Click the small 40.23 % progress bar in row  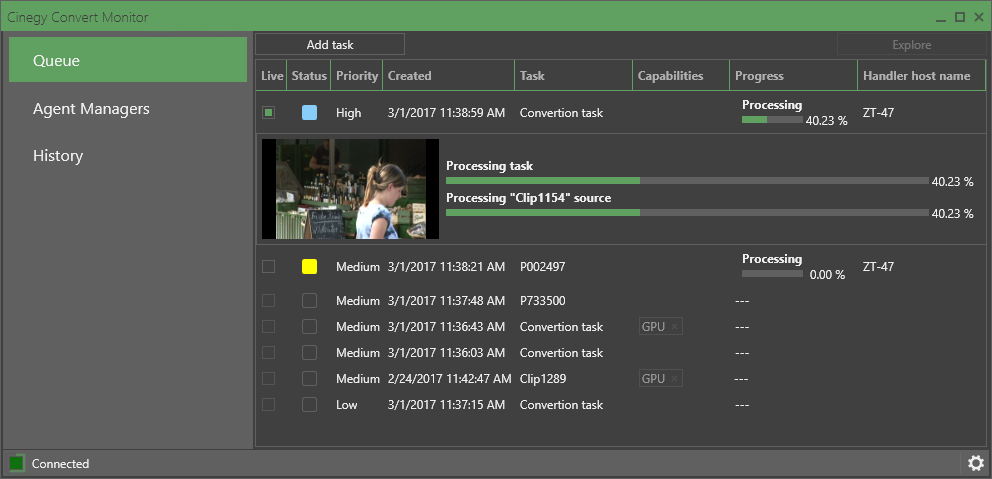[x=772, y=119]
